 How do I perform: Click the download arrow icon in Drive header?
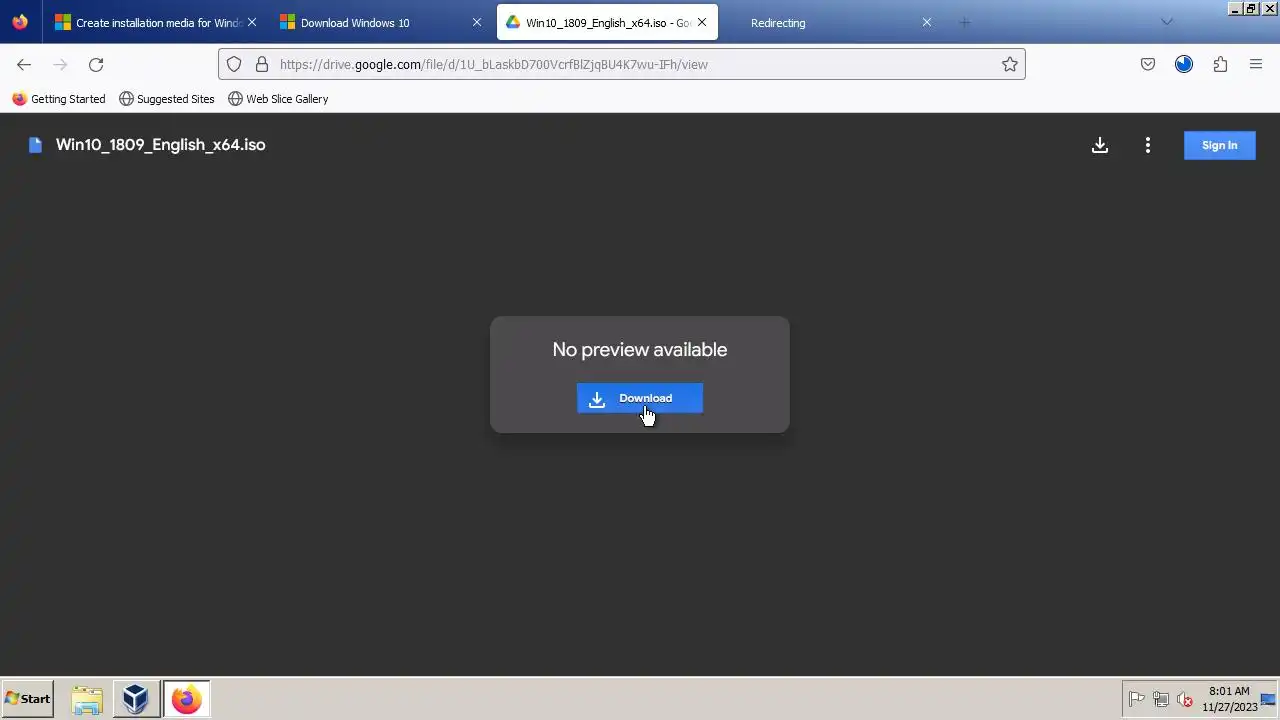pos(1100,145)
